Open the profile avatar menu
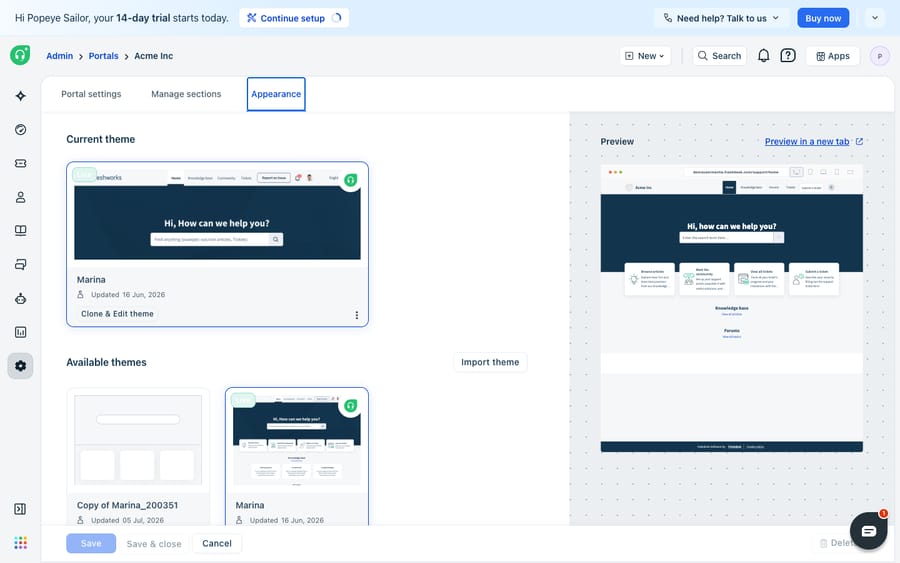This screenshot has height=563, width=900. (x=879, y=56)
